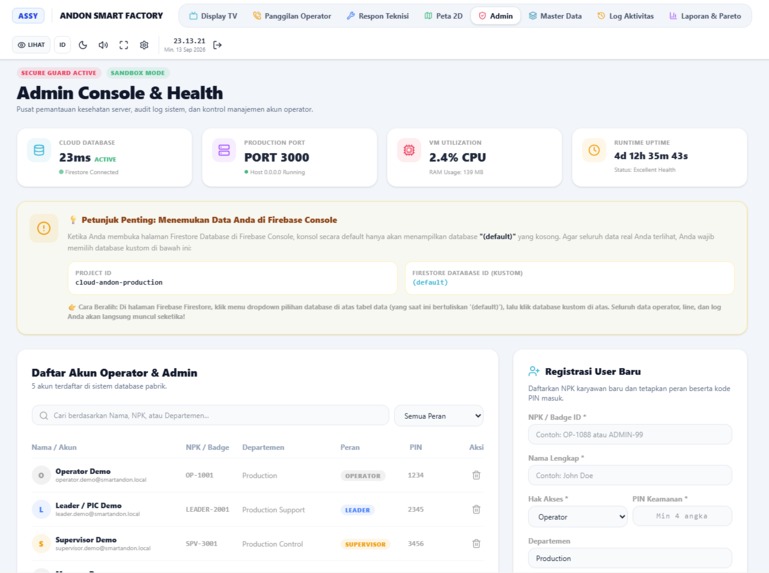Click the Firestore database ID (default) value
The width and height of the screenshot is (769, 573).
tap(430, 283)
